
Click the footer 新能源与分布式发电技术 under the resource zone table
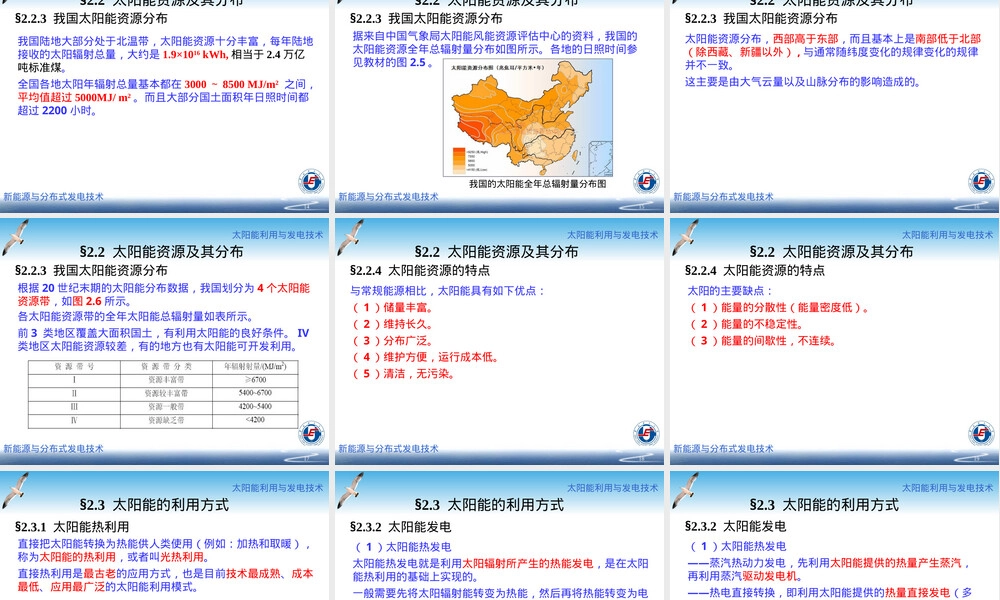pyautogui.click(x=54, y=448)
